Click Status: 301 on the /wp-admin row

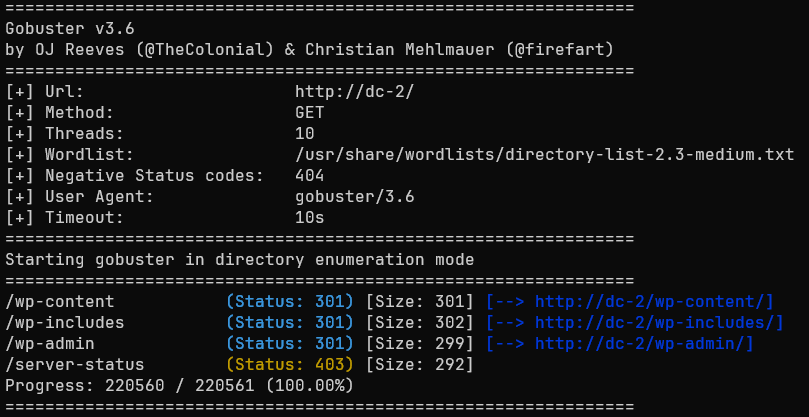click(x=290, y=344)
